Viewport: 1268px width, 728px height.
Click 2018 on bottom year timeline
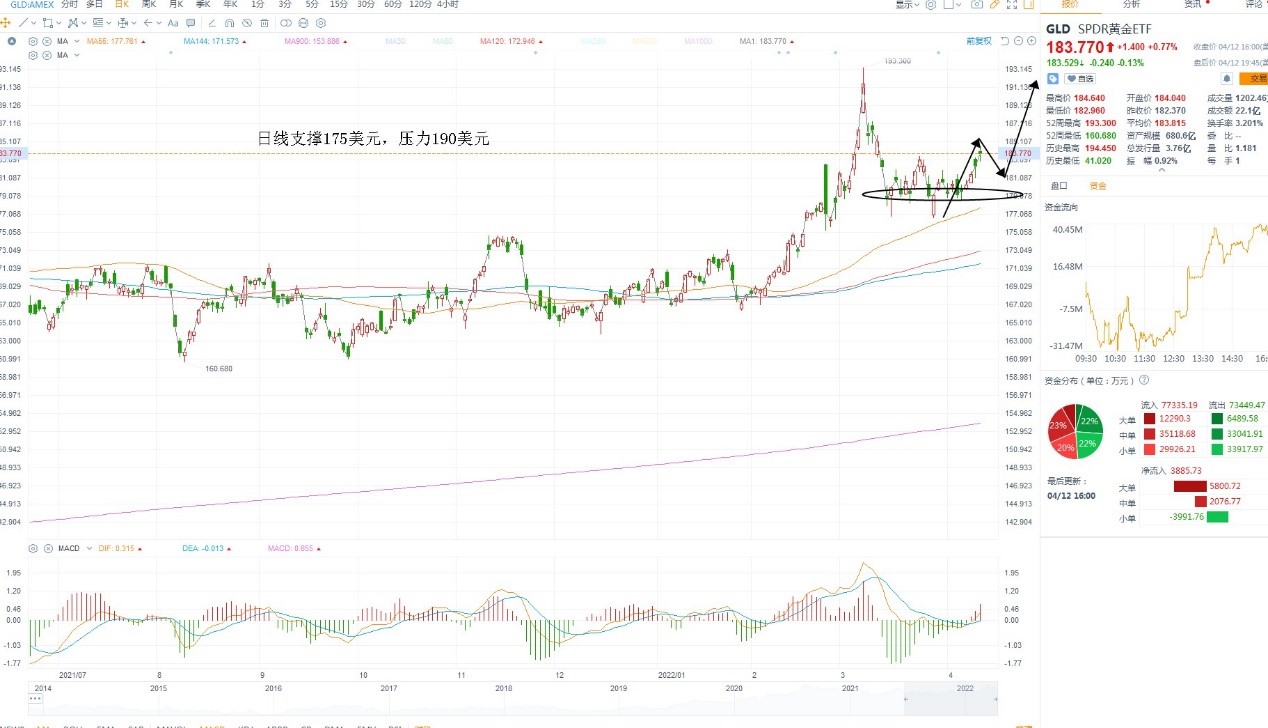pos(503,688)
